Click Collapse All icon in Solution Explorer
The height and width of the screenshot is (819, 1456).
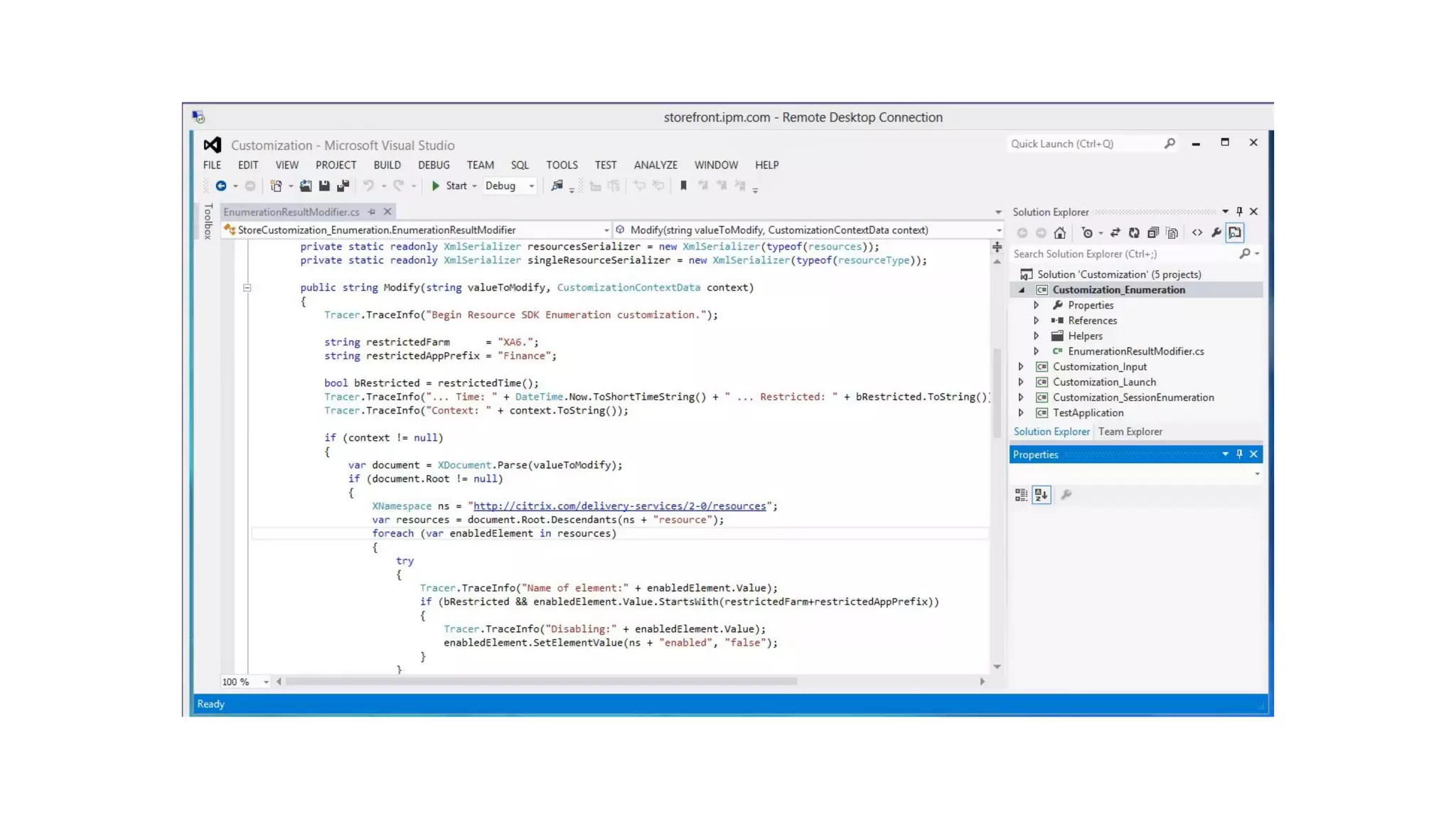[1153, 232]
